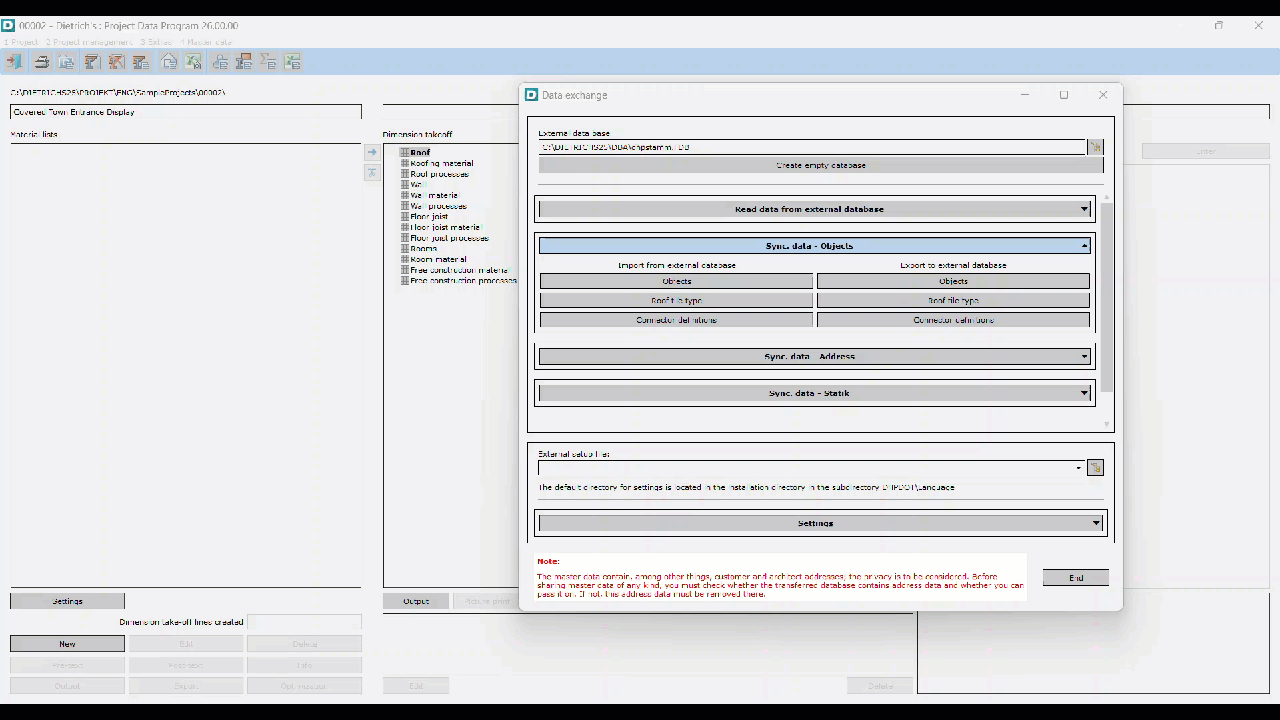The width and height of the screenshot is (1280, 720).
Task: Collapse the Sync. data - Objects section
Action: tap(1084, 246)
